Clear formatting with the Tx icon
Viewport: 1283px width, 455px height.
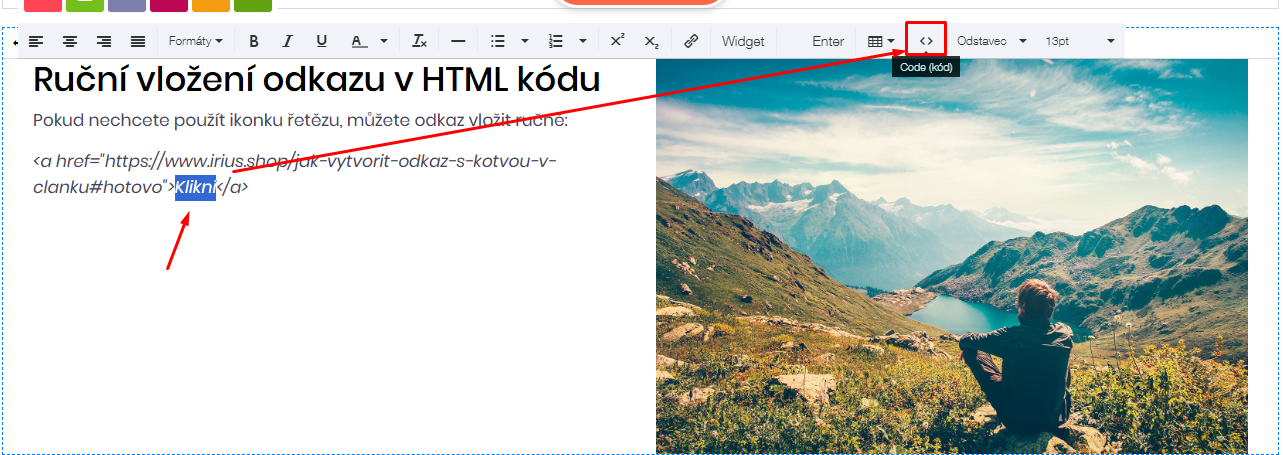point(420,41)
